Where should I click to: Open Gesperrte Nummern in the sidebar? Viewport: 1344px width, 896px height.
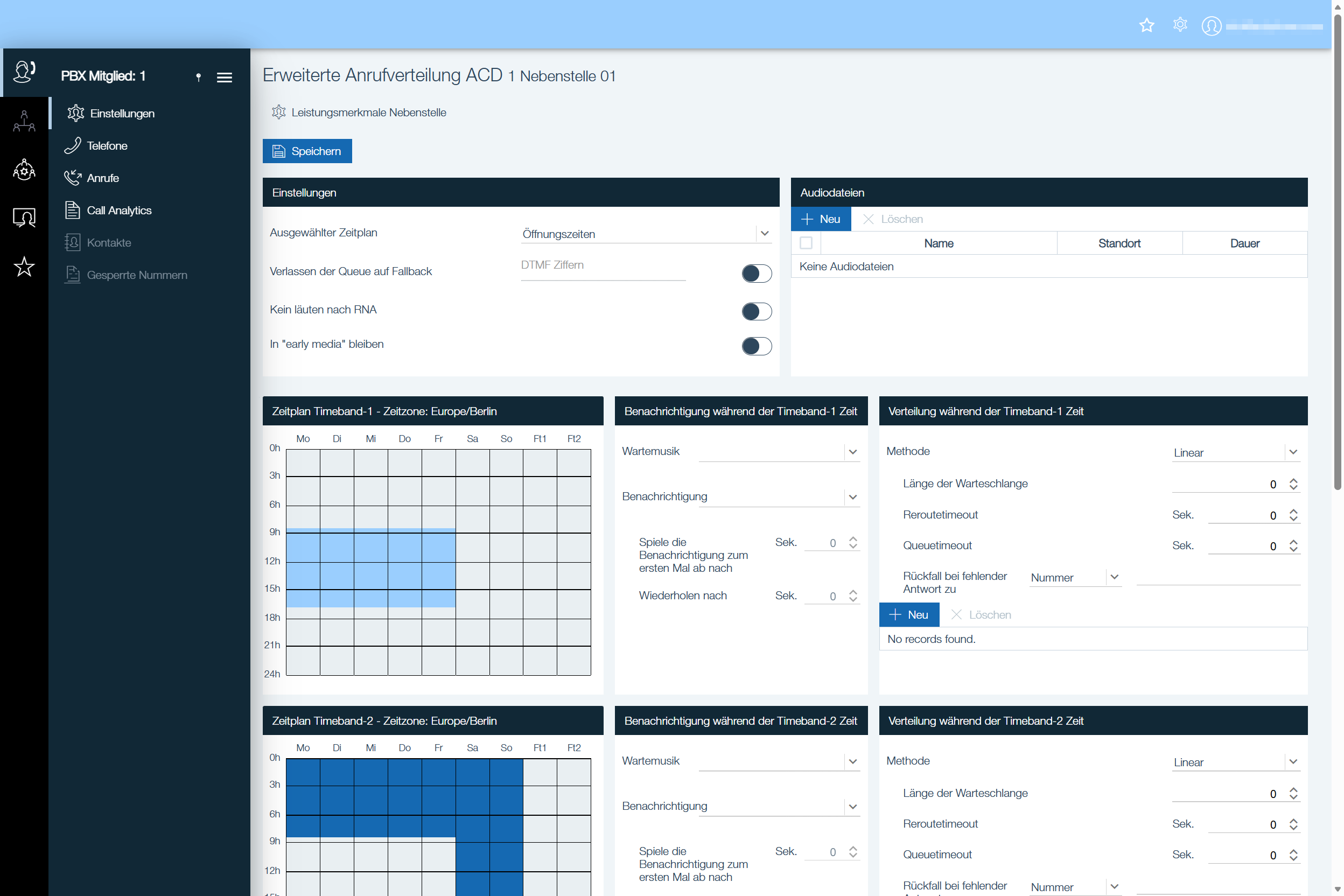pos(125,275)
